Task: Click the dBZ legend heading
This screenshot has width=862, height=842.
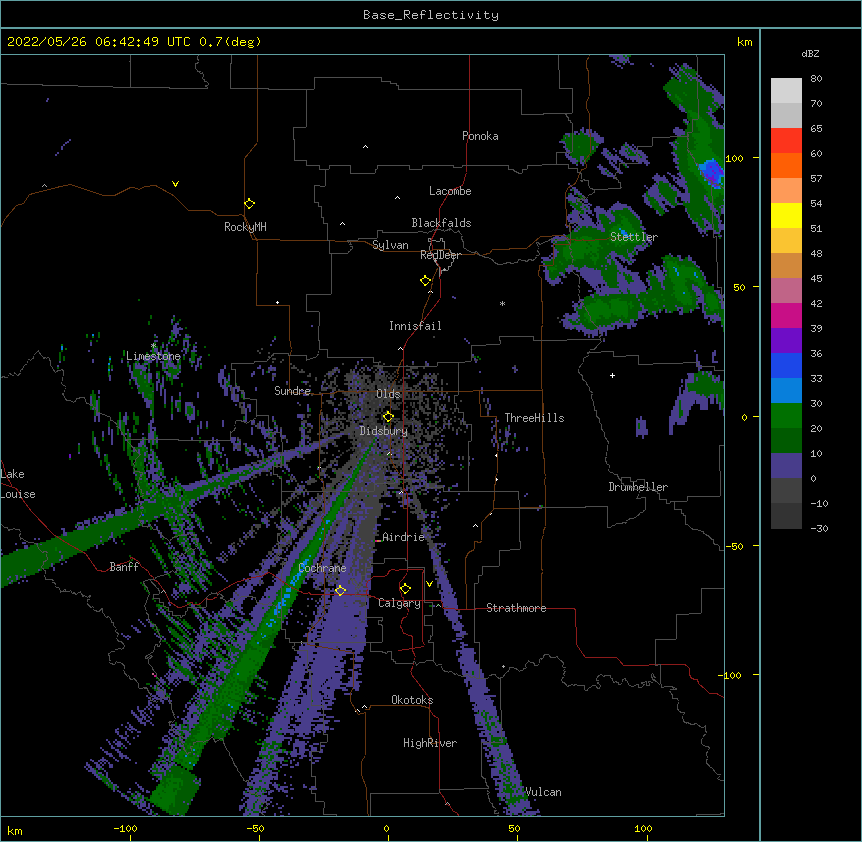Action: pos(810,53)
